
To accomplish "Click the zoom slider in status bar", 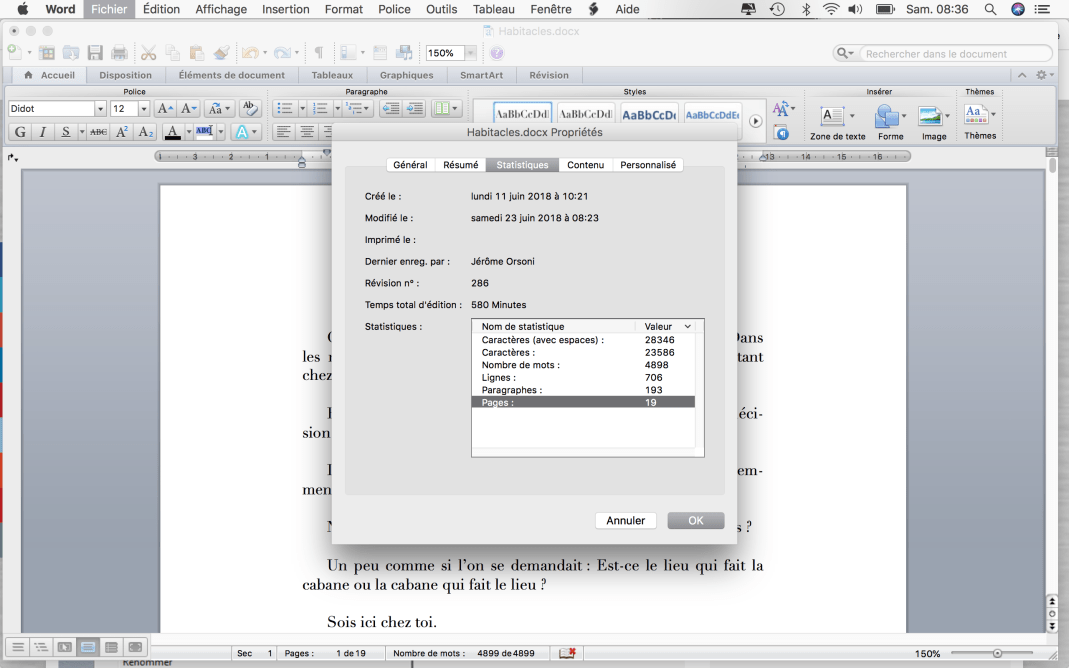I will coord(995,653).
